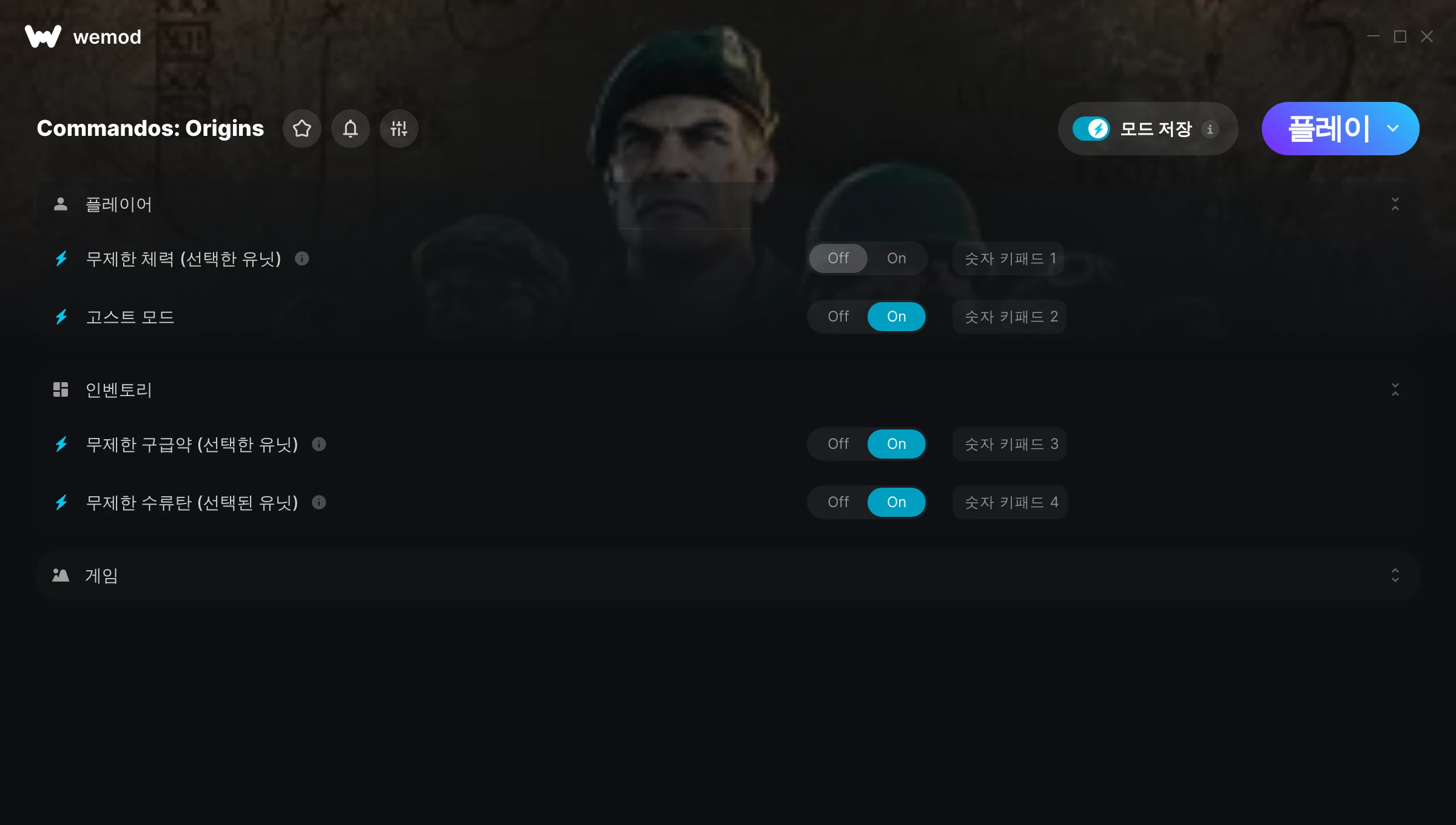Image resolution: width=1456 pixels, height=825 pixels.
Task: Collapse the 플레이어 section
Action: coord(1395,204)
